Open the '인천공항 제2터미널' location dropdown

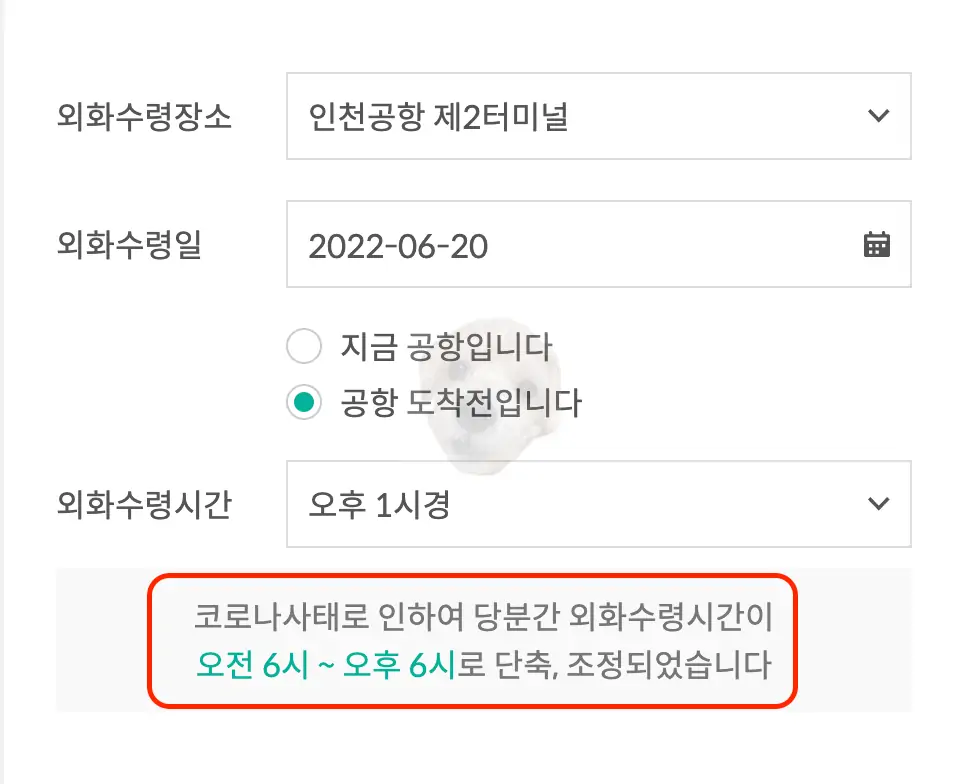pyautogui.click(x=598, y=116)
